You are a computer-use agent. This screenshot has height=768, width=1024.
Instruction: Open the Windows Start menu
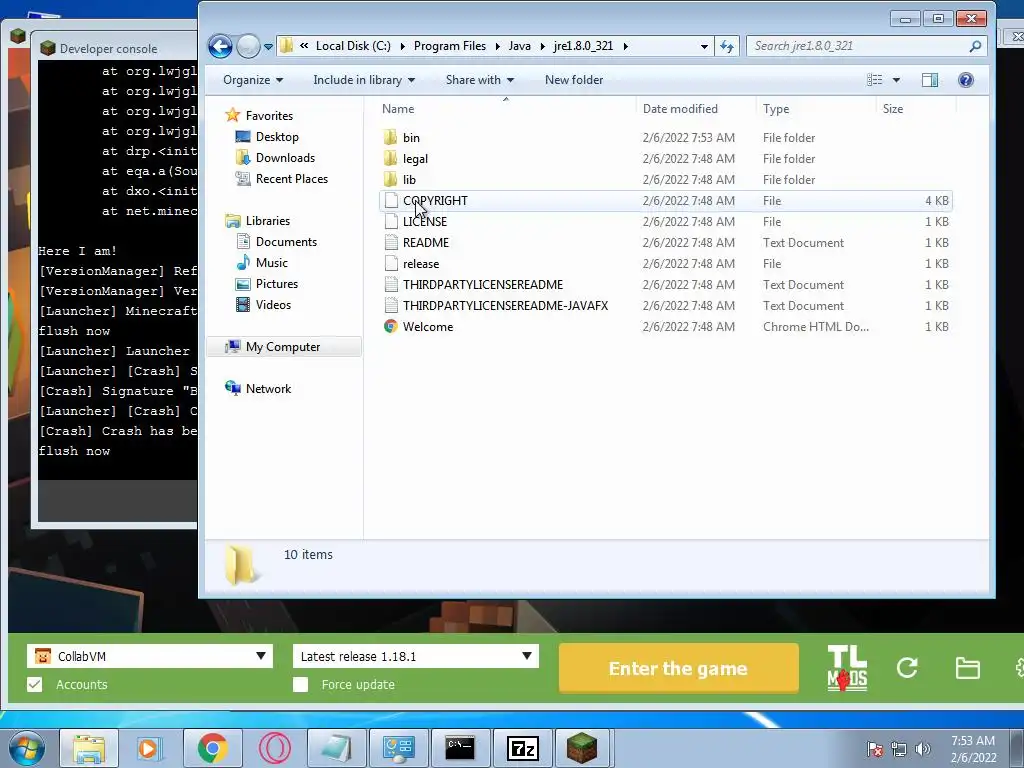[27, 748]
